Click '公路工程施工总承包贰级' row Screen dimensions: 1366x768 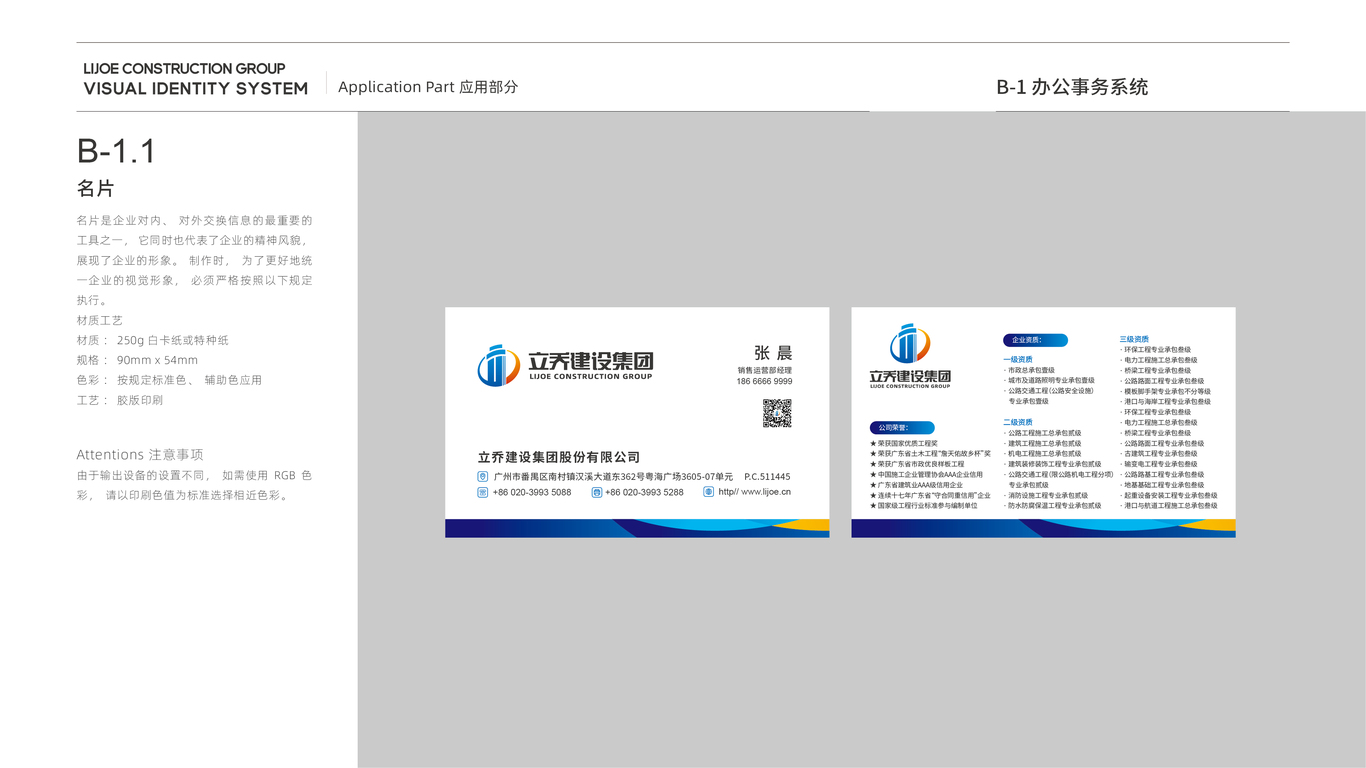1042,433
